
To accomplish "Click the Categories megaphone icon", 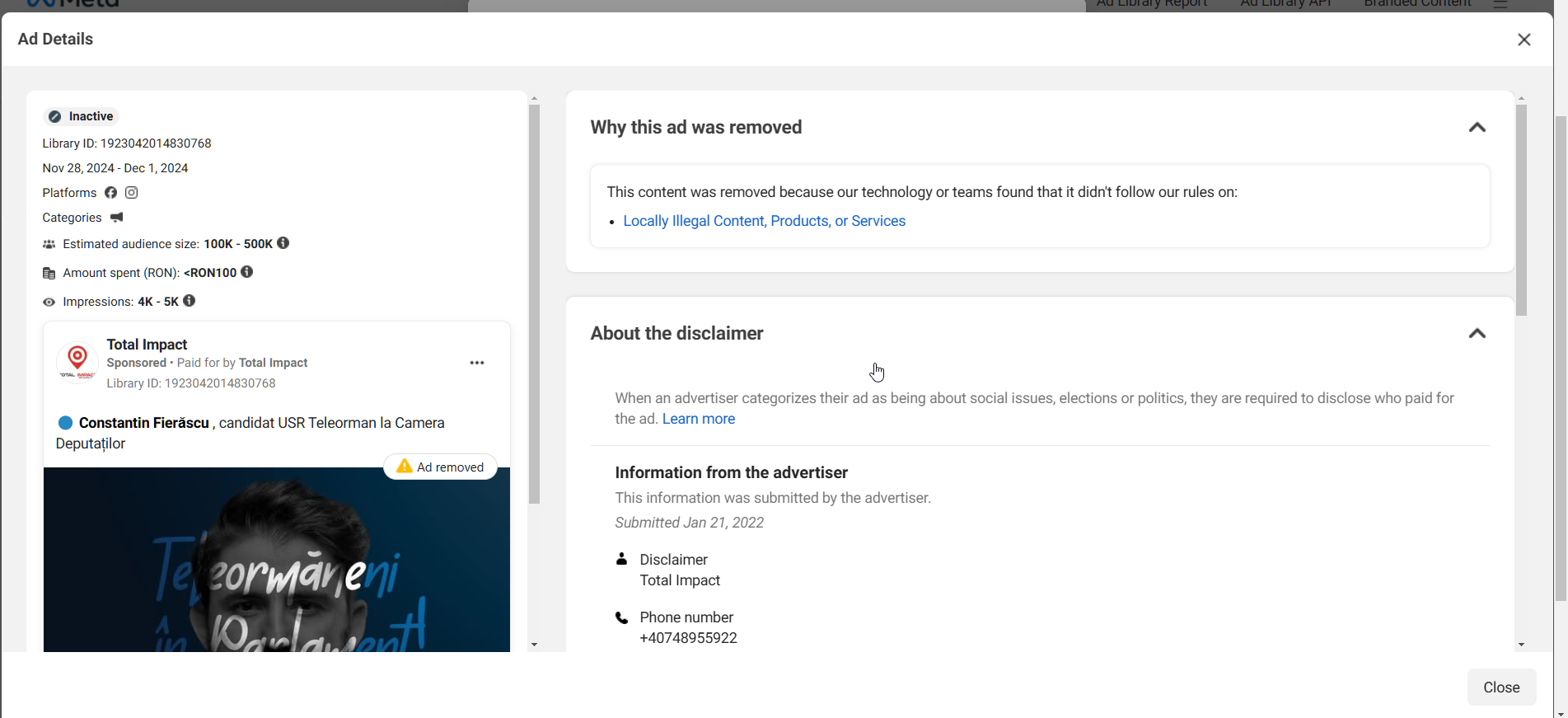I will pyautogui.click(x=117, y=218).
